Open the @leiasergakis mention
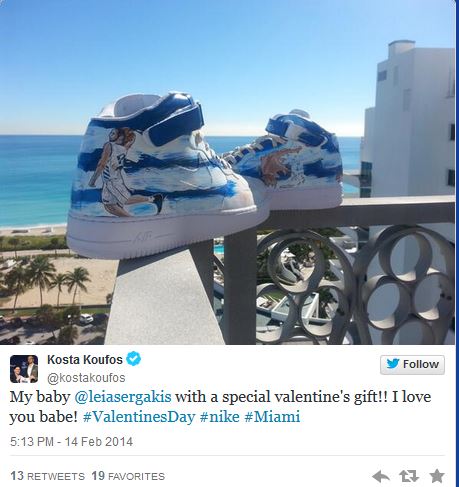The image size is (459, 487). [123, 397]
